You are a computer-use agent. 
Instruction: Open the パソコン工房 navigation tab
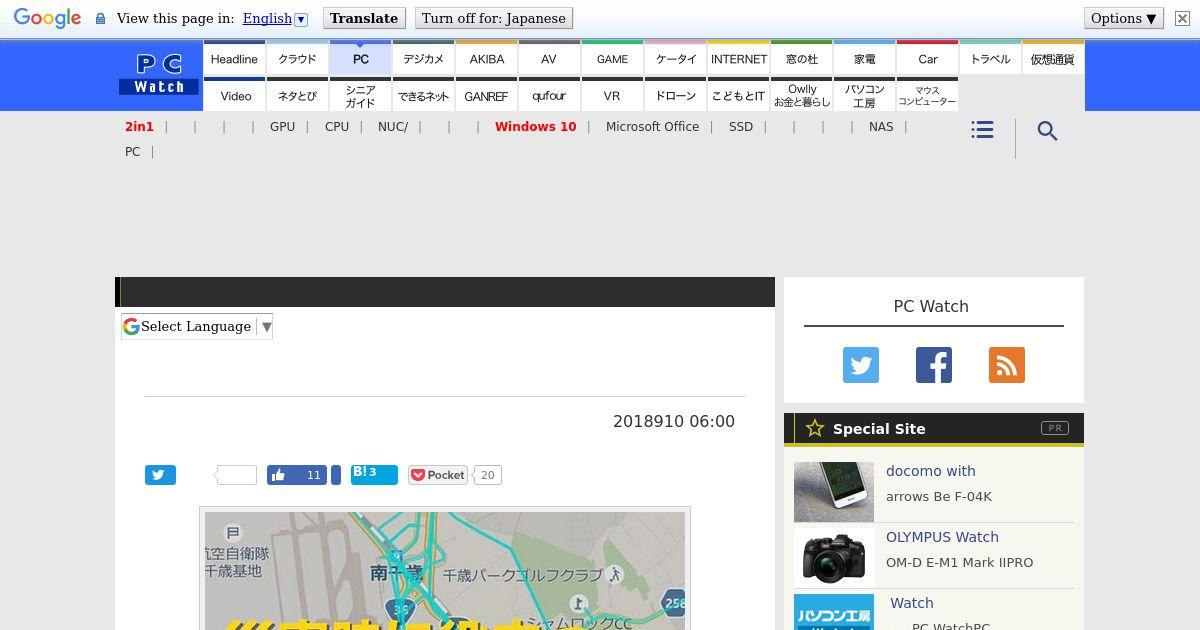(864, 95)
